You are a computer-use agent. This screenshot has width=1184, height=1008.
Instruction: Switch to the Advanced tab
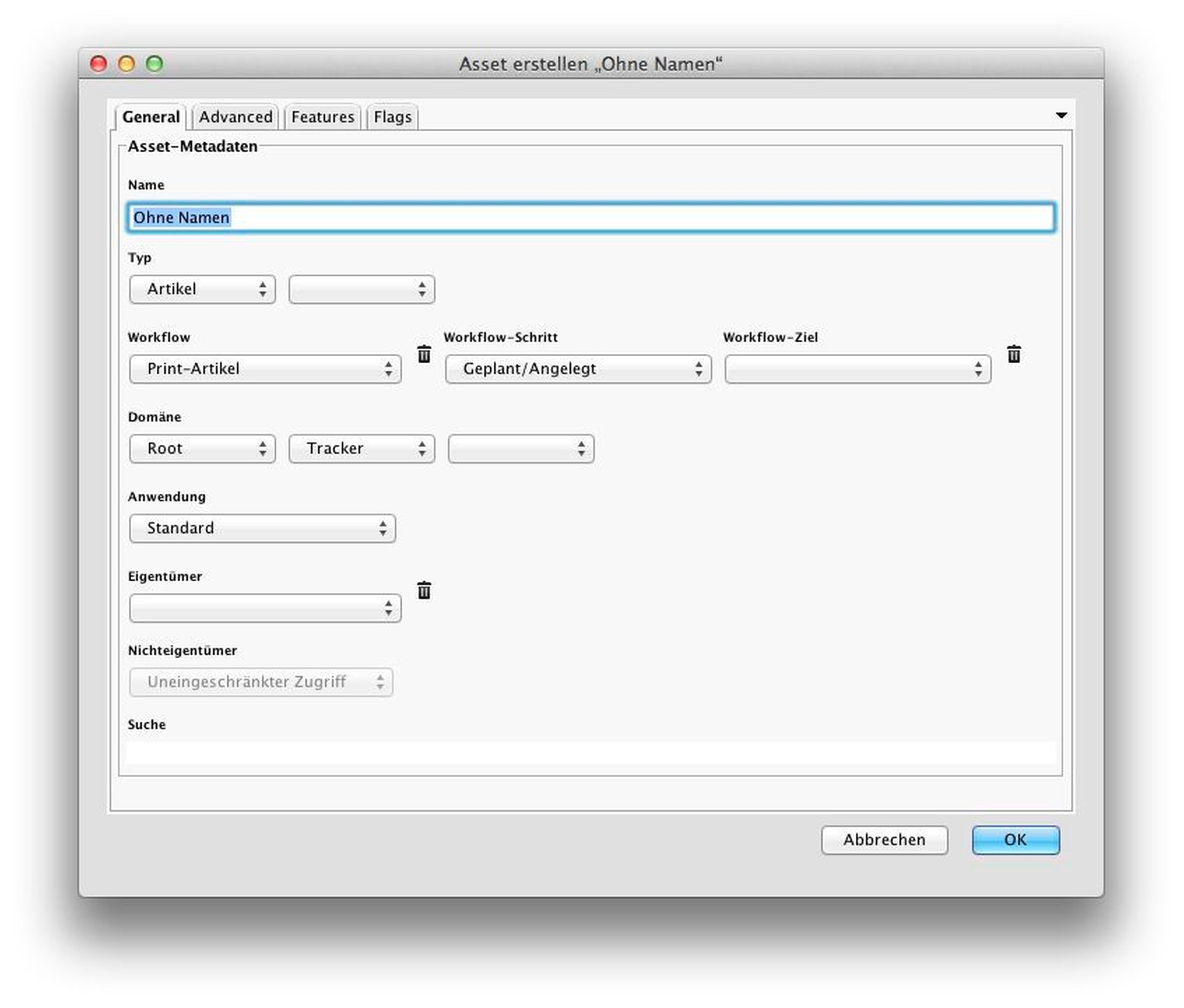click(235, 117)
